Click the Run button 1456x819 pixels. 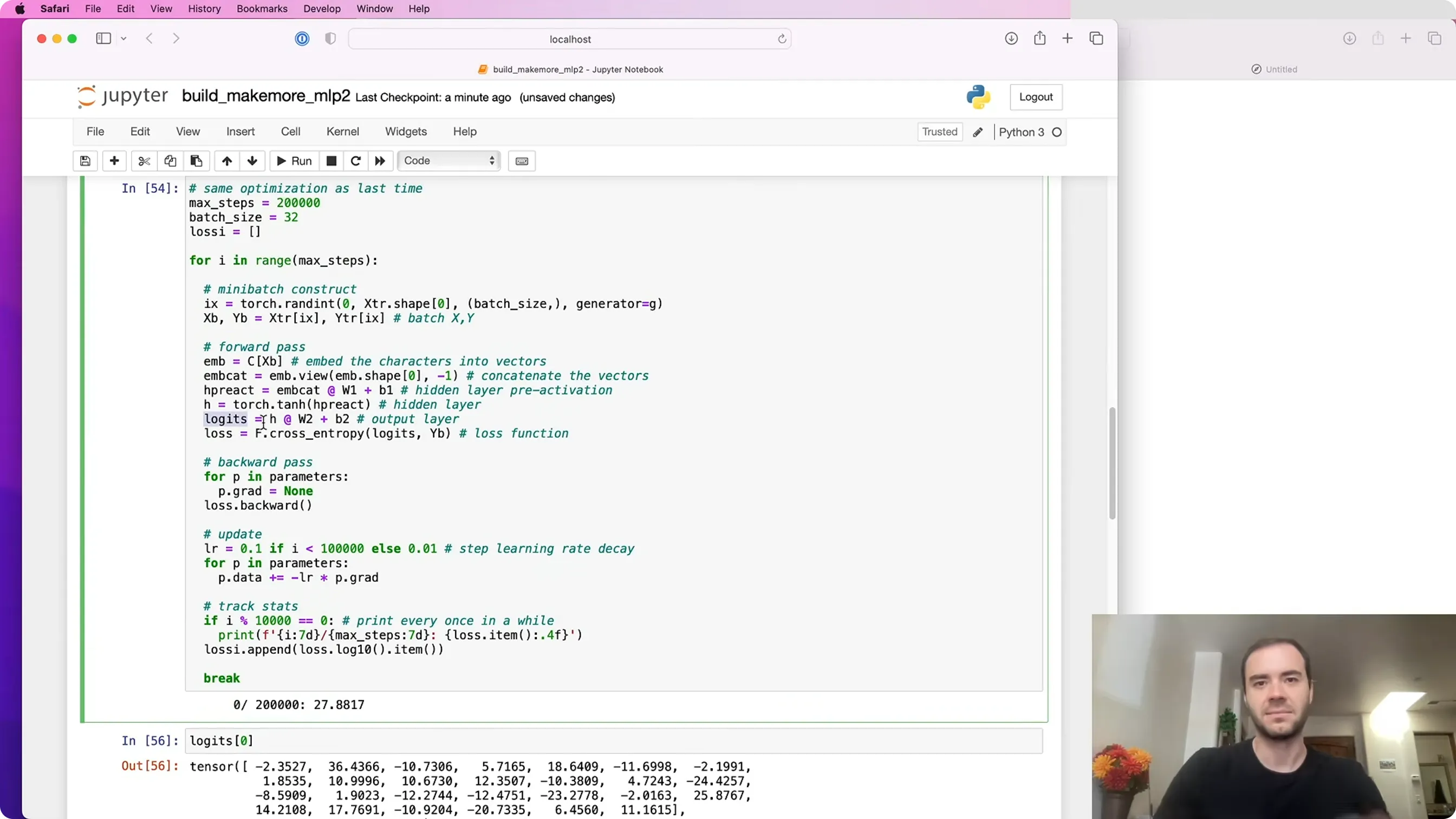[295, 161]
